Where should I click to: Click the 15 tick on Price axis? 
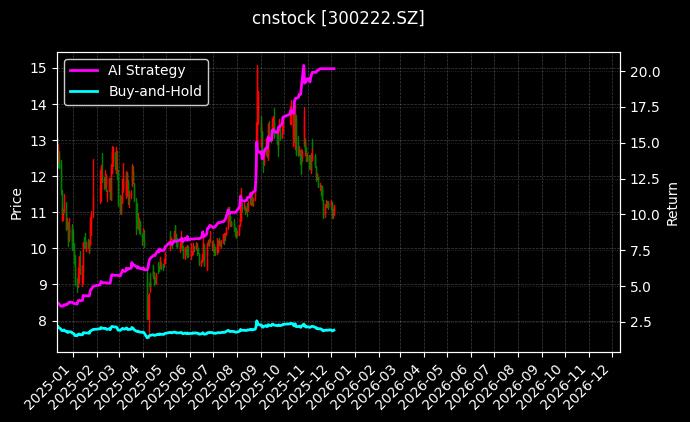(40, 68)
